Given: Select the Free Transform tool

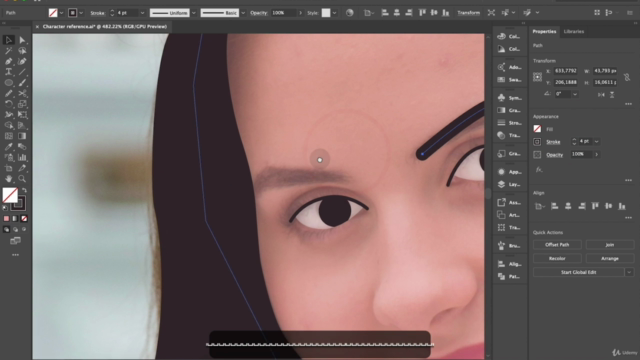Looking at the screenshot, I should pos(22,115).
